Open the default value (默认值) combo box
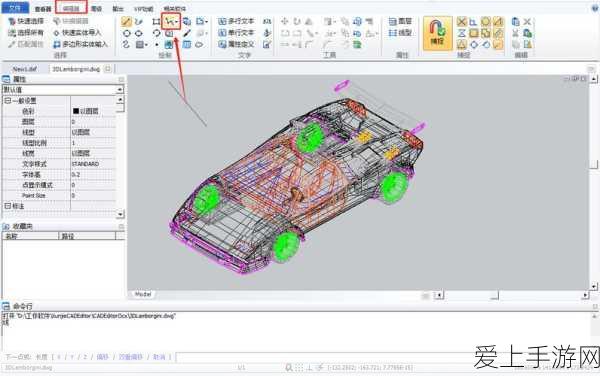The width and height of the screenshot is (600, 376). 63,90
